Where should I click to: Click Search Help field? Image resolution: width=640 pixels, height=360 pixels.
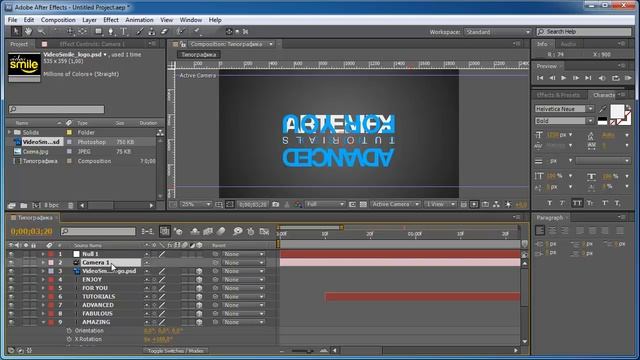pyautogui.click(x=584, y=31)
